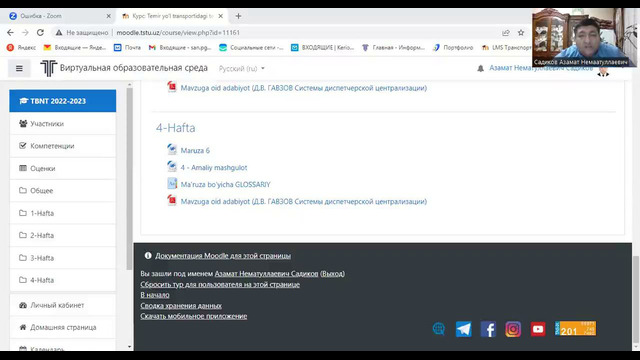
Task: Open Документация Moodle для этой страницы
Action: point(223,256)
